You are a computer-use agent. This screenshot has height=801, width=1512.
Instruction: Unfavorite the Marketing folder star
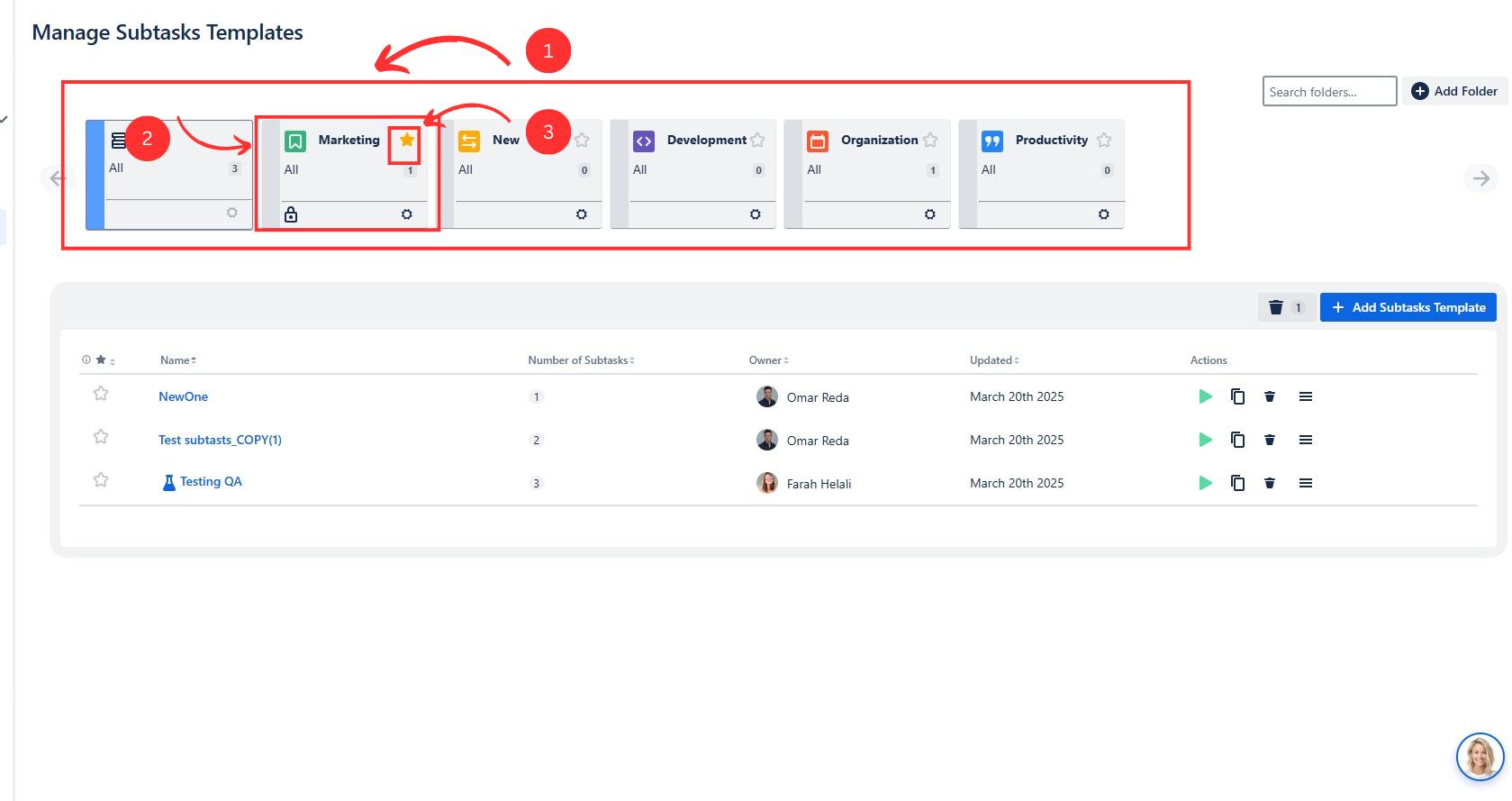[x=407, y=140]
